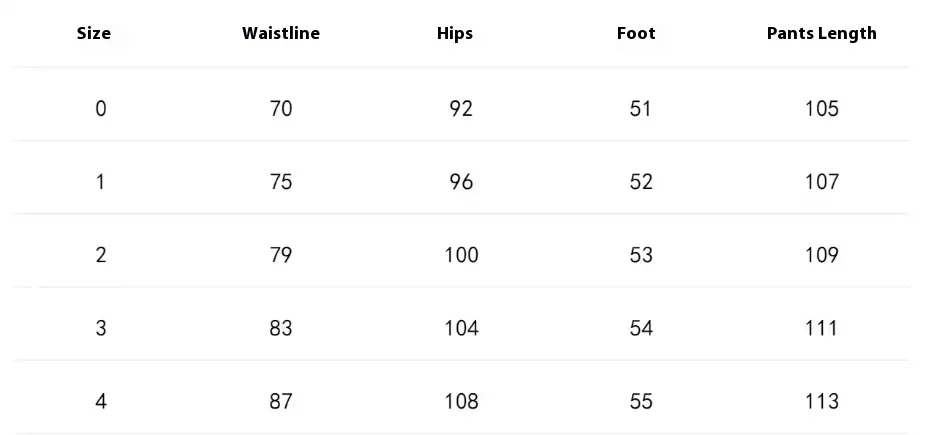Click the hips value 108
929x435 pixels.
coord(461,401)
